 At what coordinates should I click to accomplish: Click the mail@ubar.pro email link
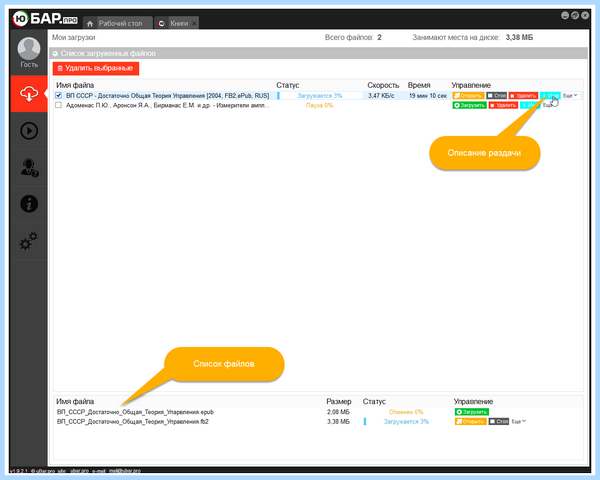125,470
